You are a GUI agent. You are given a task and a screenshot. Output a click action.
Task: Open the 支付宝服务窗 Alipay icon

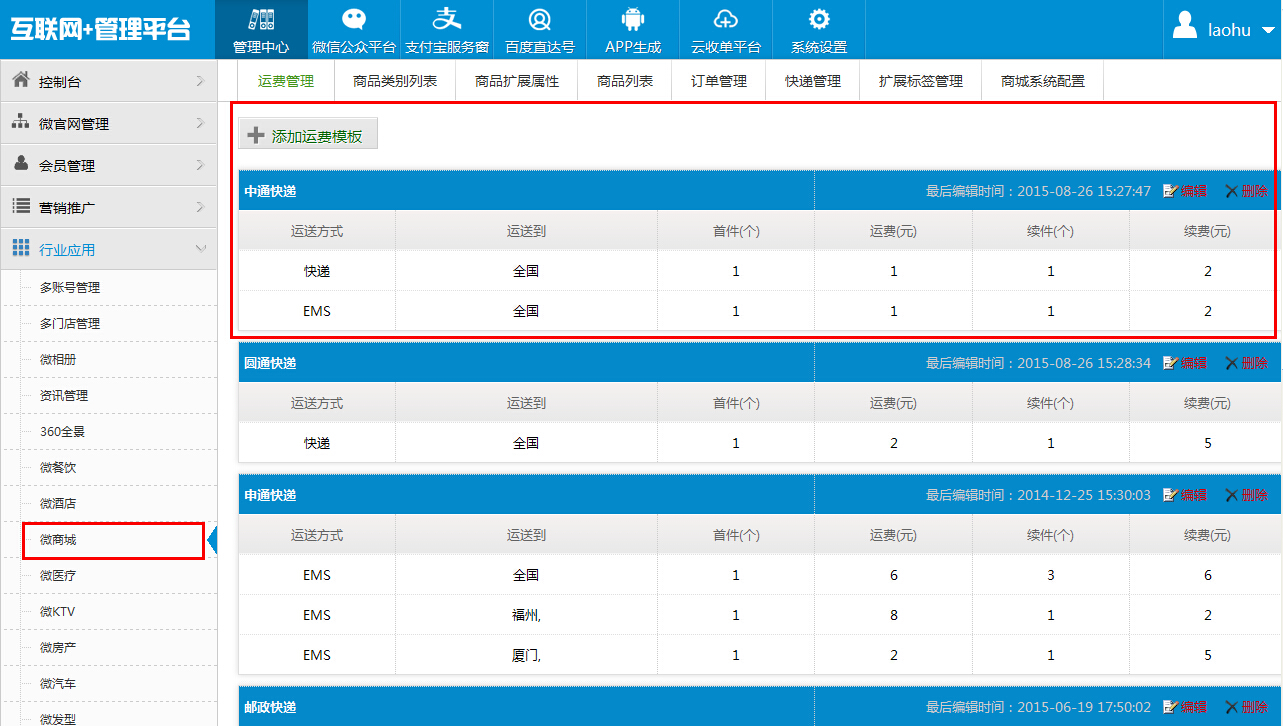[x=447, y=19]
